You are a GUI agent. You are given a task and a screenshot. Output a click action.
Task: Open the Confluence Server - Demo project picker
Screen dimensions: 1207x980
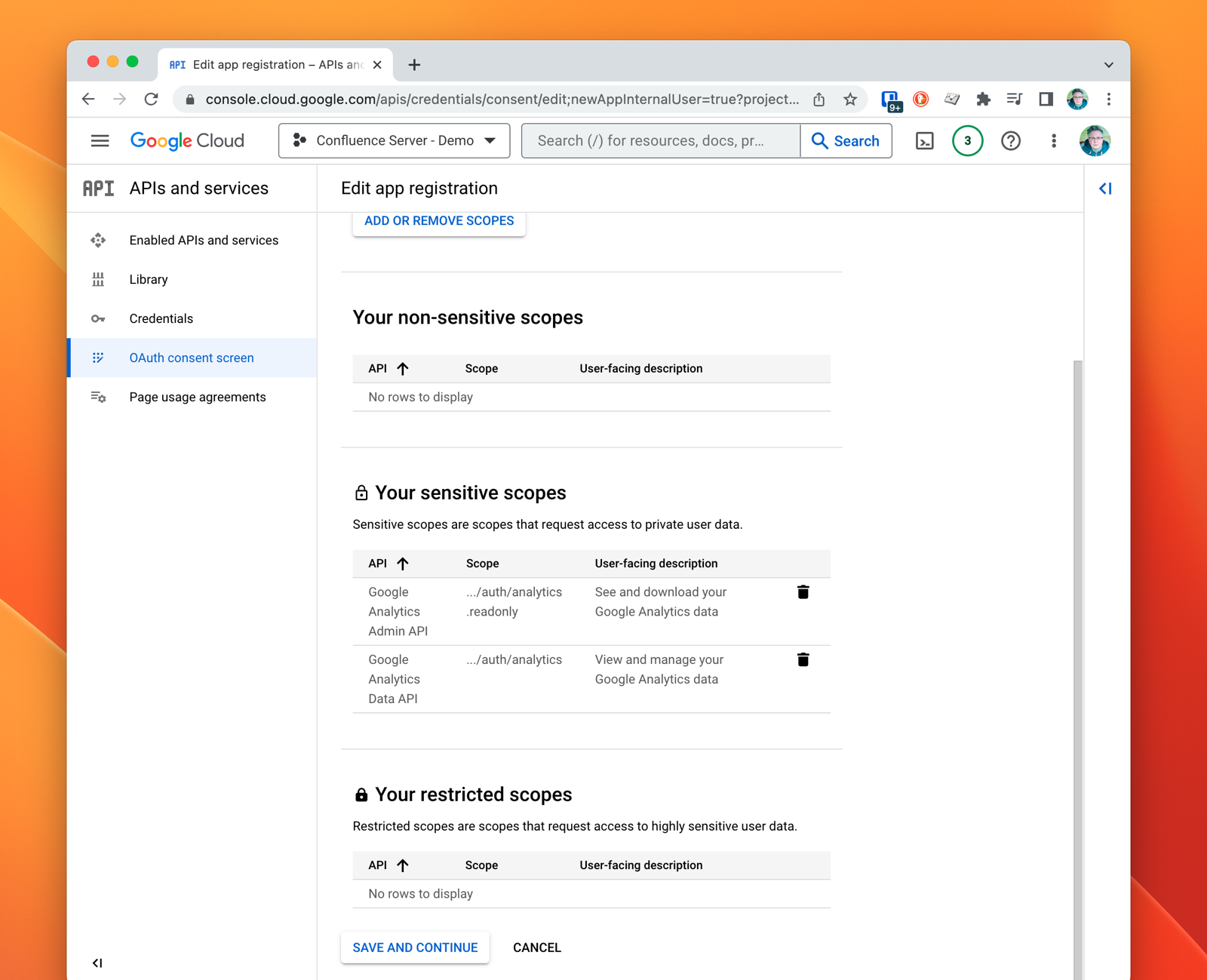(394, 141)
